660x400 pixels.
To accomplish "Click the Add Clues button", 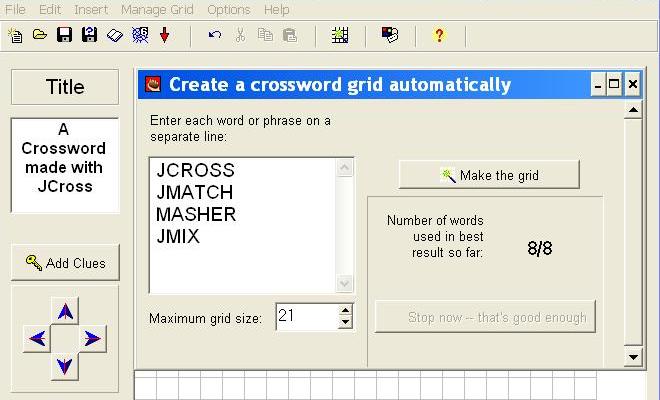I will [x=65, y=263].
